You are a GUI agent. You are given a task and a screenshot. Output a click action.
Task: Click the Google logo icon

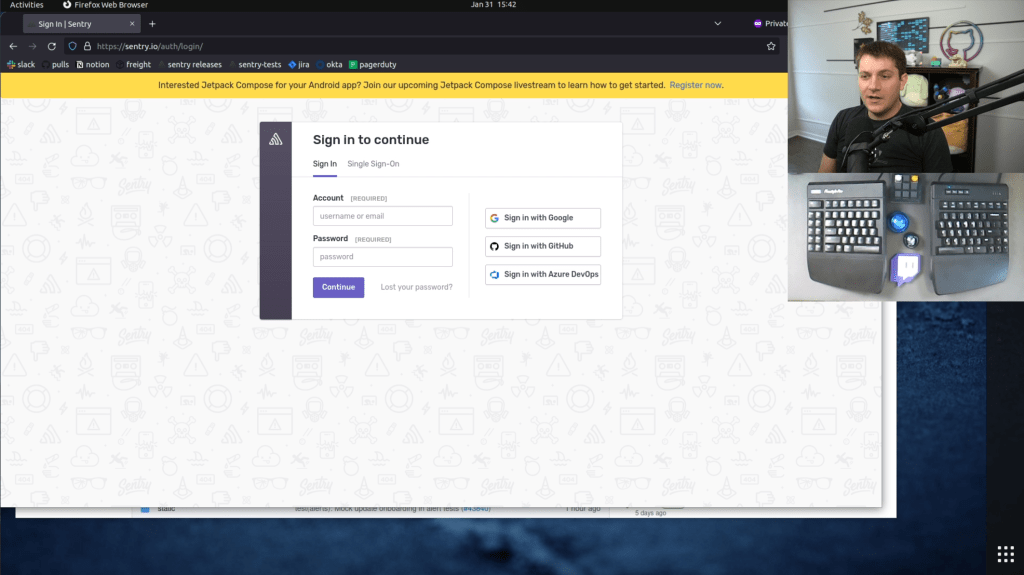click(494, 218)
